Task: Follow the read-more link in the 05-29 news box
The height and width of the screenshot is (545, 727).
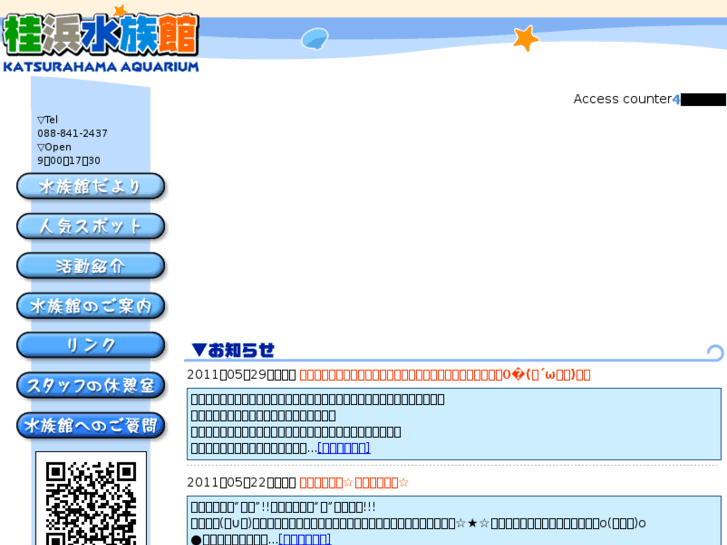Action: pyautogui.click(x=344, y=448)
